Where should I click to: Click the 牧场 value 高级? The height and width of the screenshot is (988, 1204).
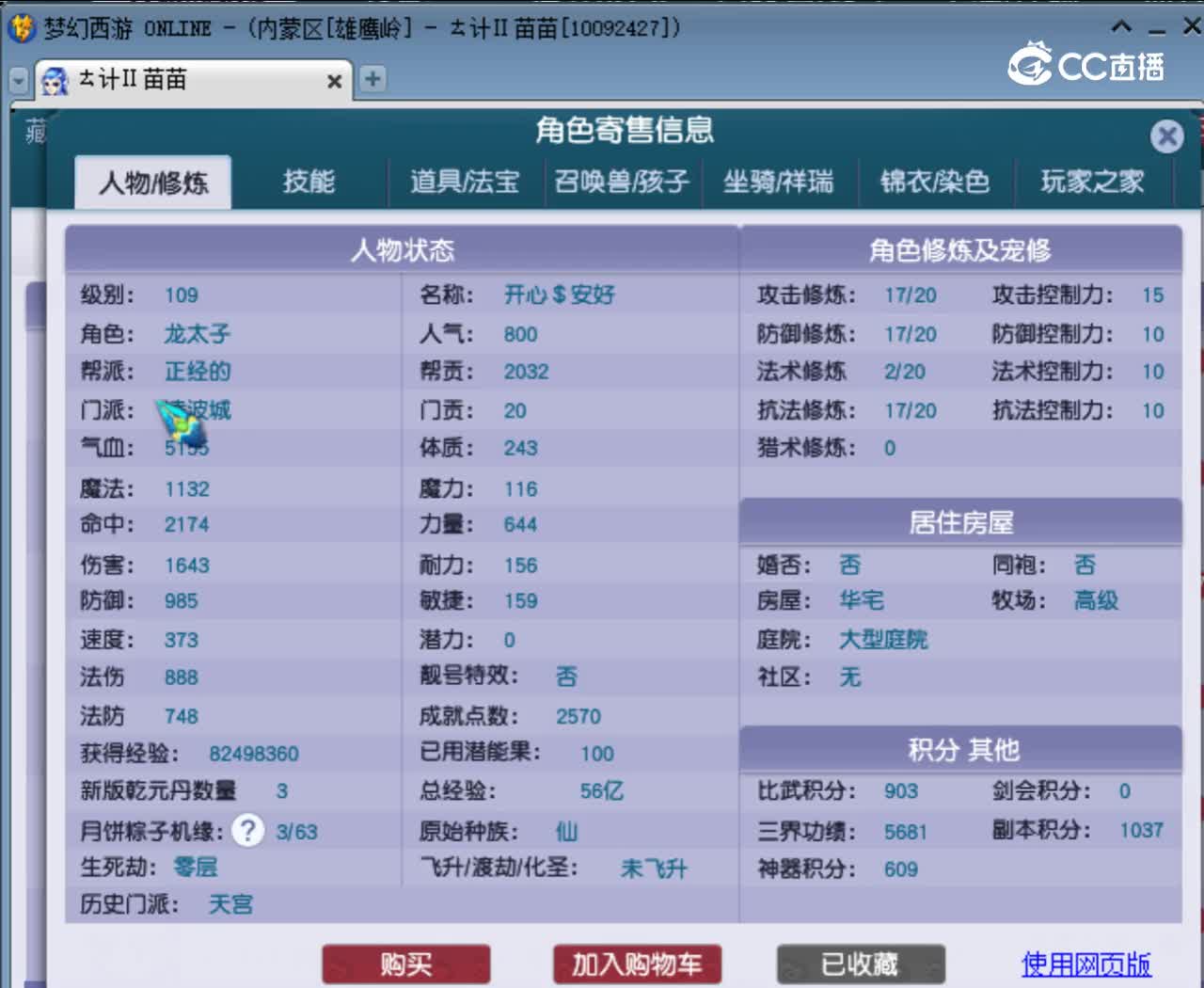(x=1097, y=600)
